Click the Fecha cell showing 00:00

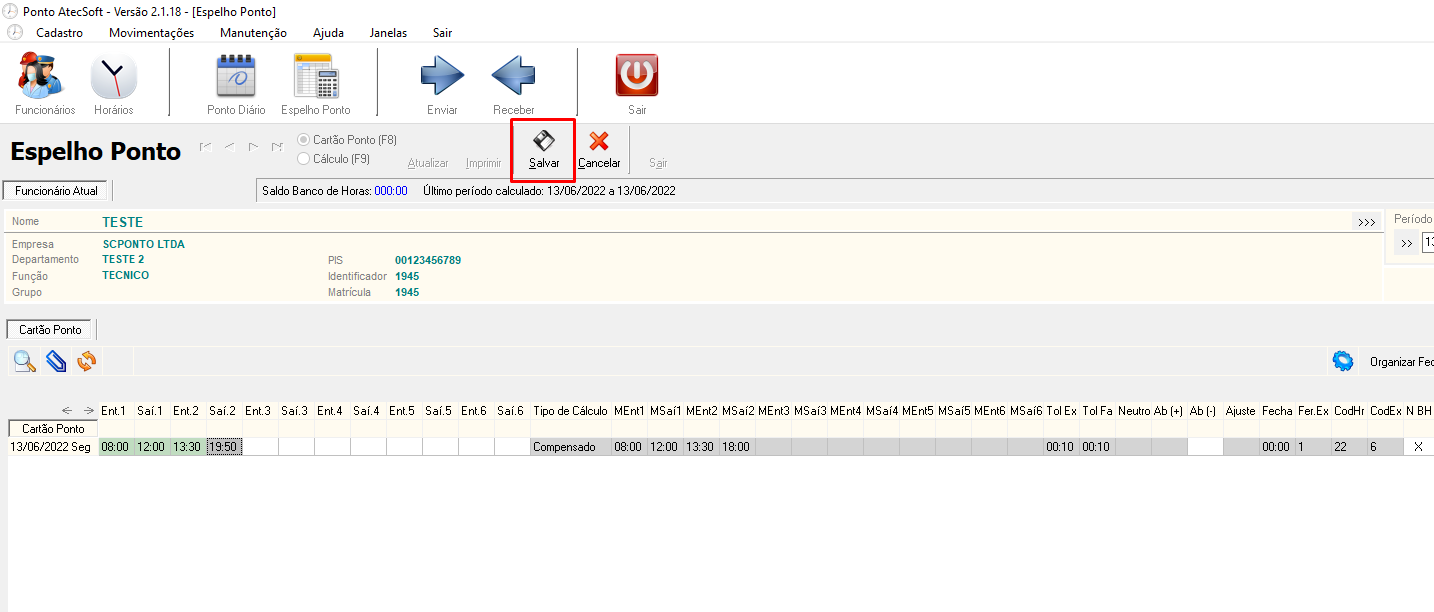1277,447
